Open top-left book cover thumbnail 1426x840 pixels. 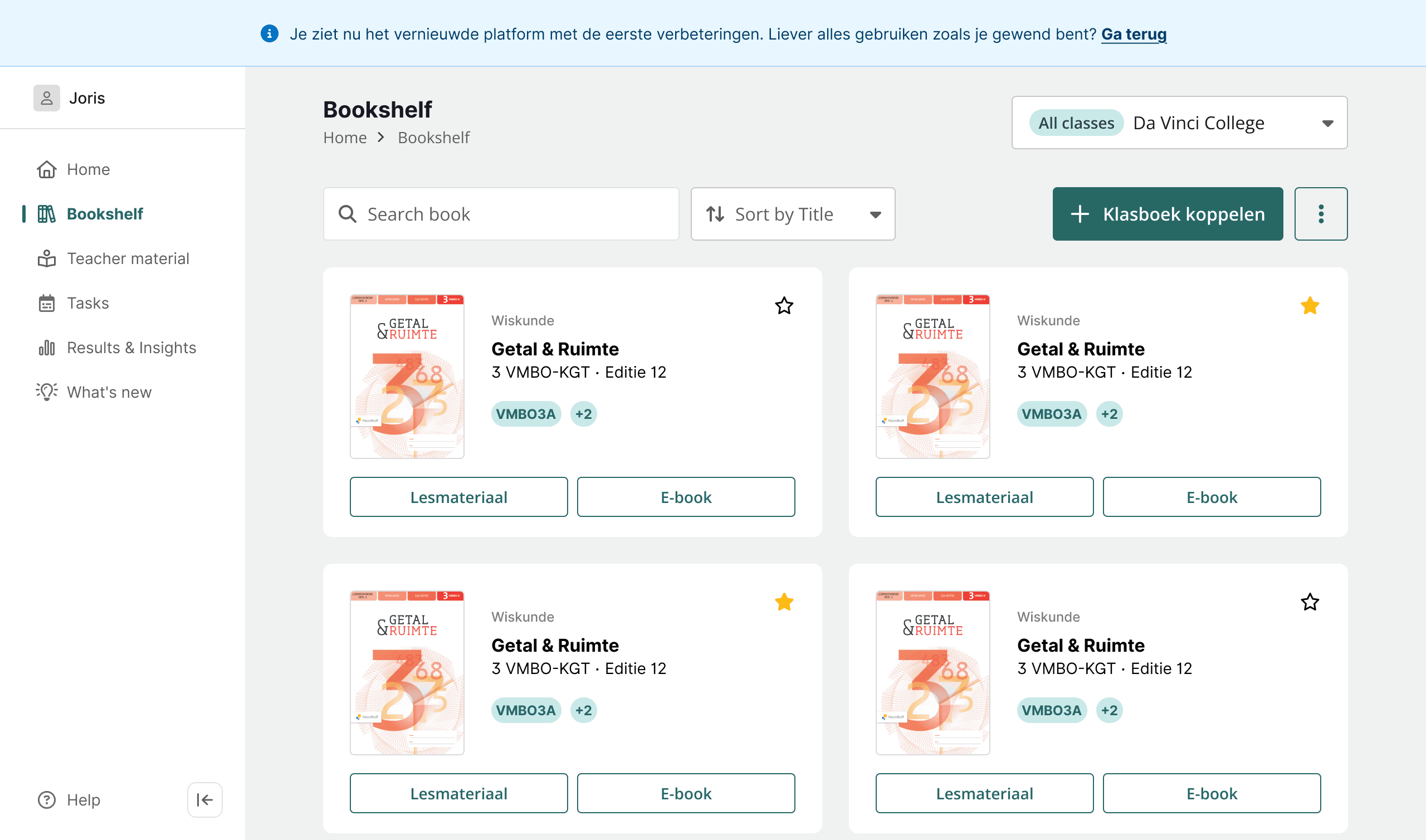point(407,377)
